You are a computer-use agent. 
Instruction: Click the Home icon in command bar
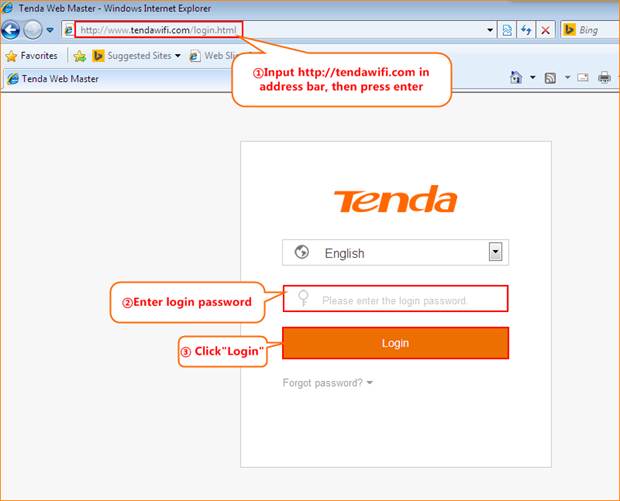(516, 78)
